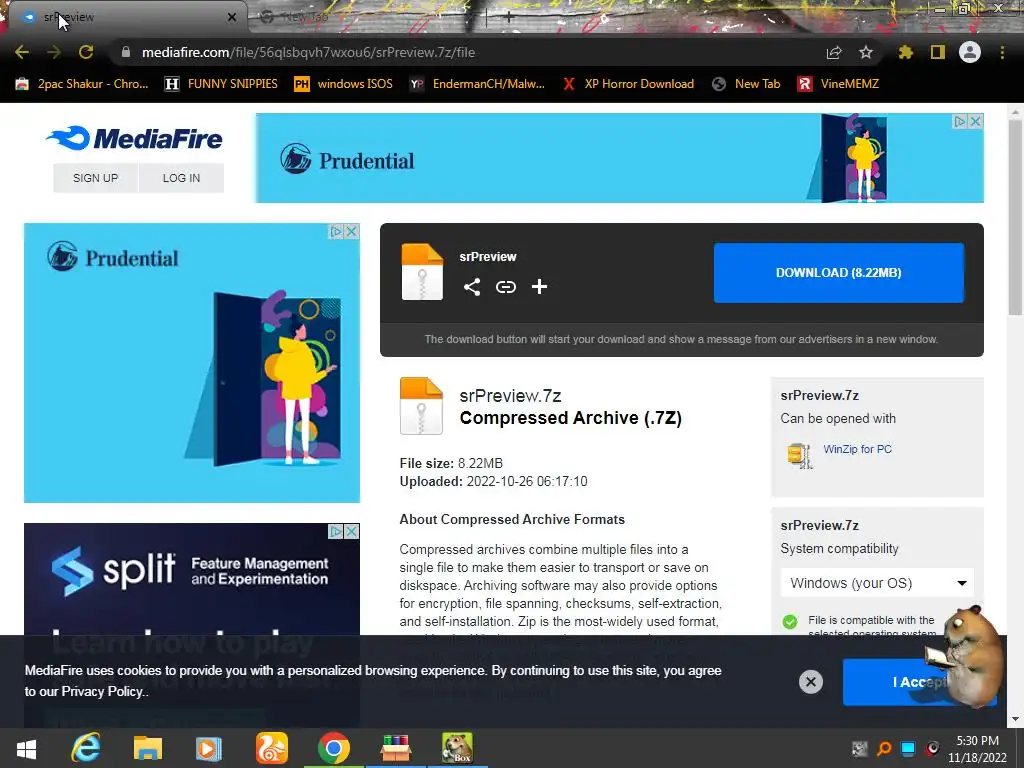Open the Chrome three-dot menu
1024x768 pixels.
pos(1002,52)
